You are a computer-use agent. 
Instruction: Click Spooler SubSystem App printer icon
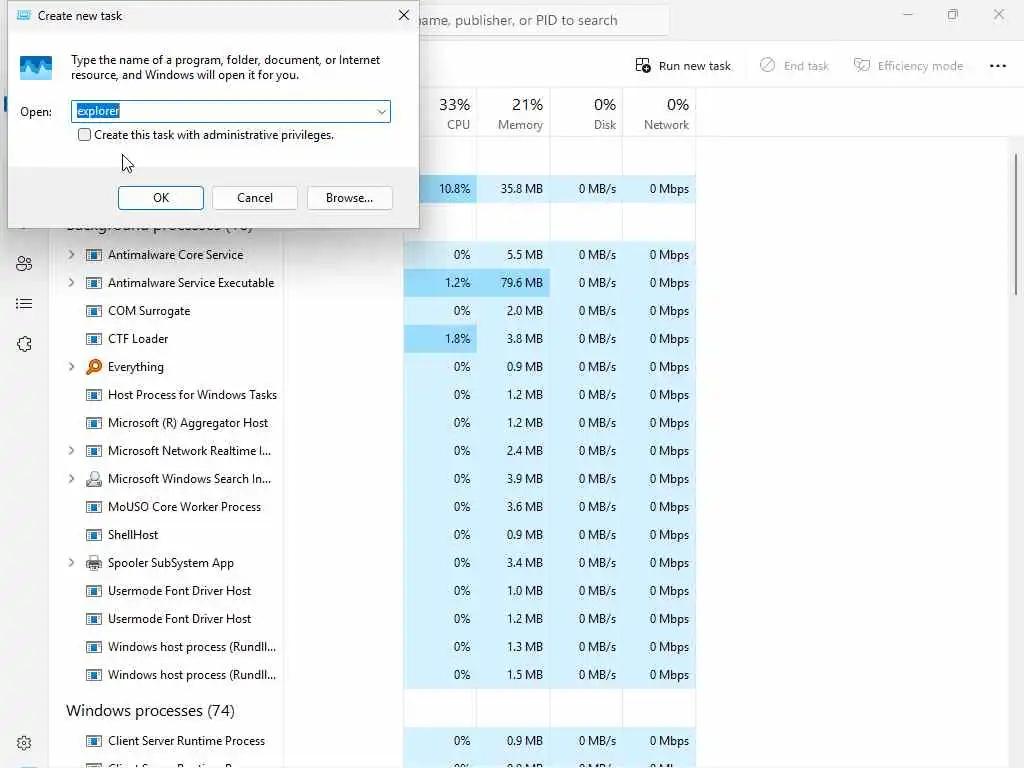pos(94,563)
